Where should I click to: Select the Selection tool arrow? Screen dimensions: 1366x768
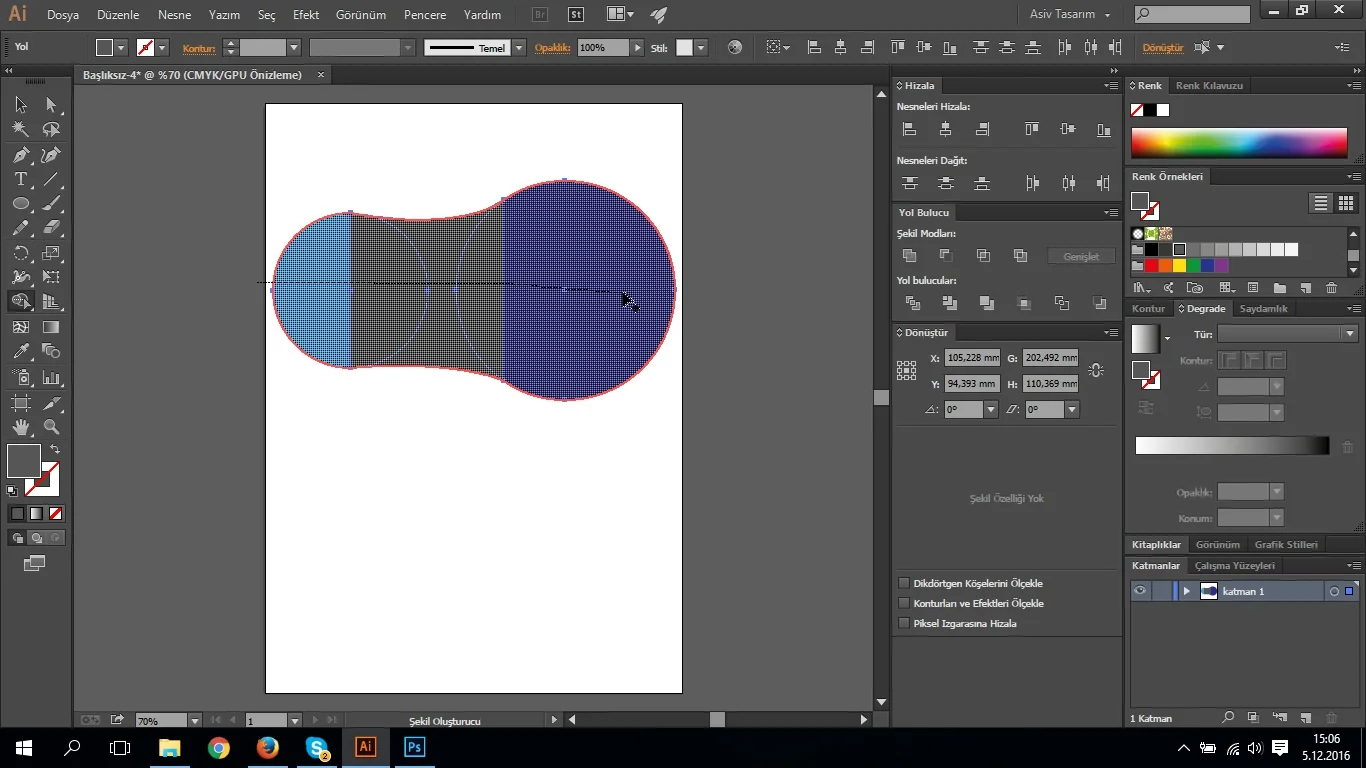(x=21, y=105)
